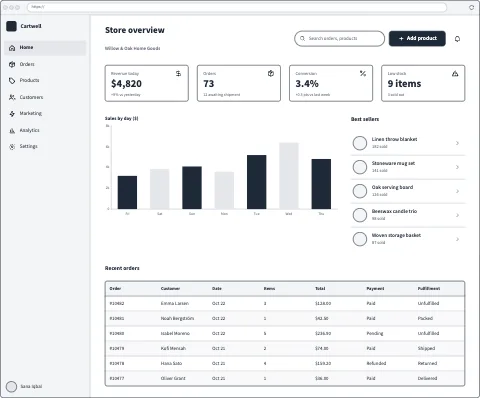This screenshot has height=398, width=480.
Task: Click the Shipped fulfillment status
Action: [426, 349]
